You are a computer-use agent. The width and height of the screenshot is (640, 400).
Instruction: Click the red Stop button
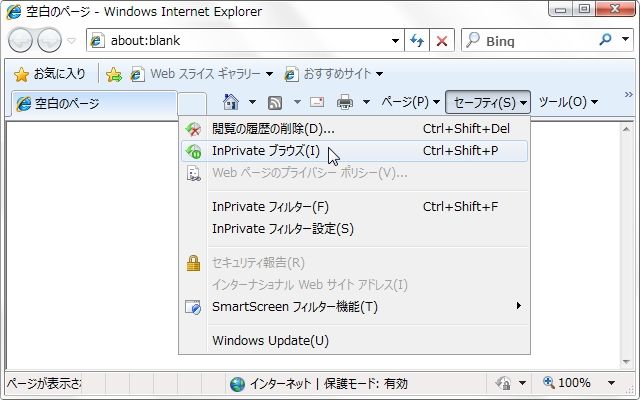pyautogui.click(x=442, y=40)
